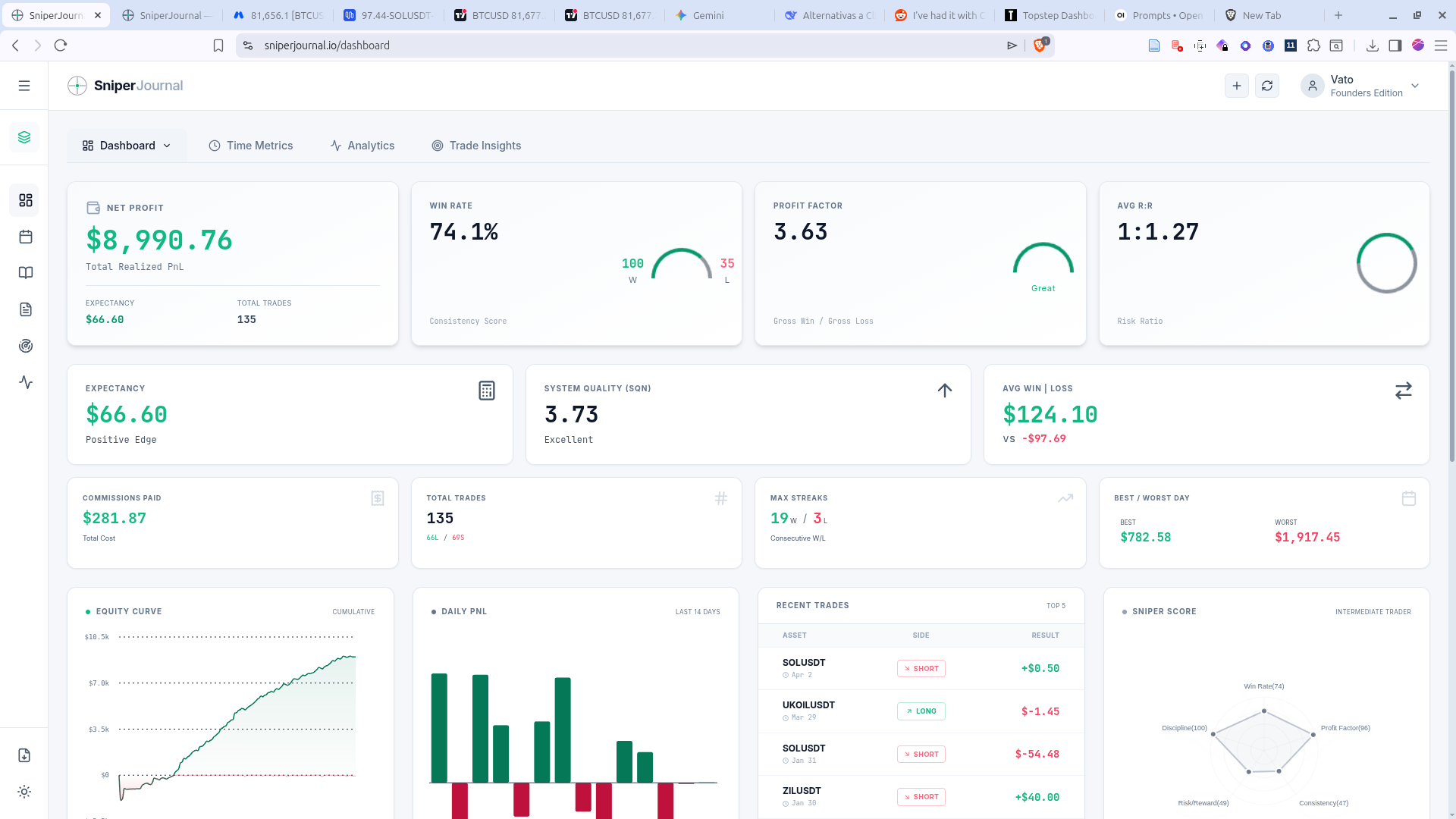Click the calendar icon in sidebar

pyautogui.click(x=26, y=237)
